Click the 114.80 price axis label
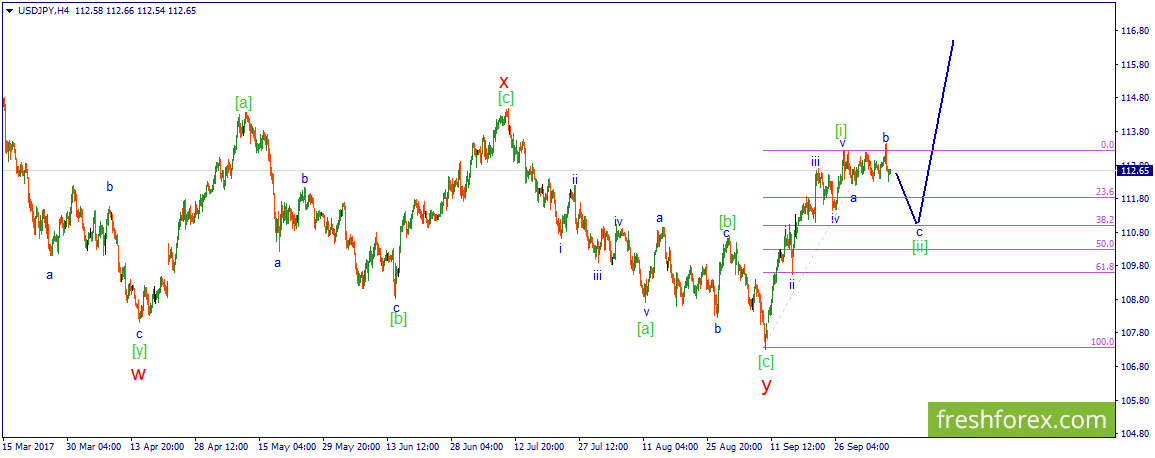Image resolution: width=1155 pixels, height=458 pixels. (1134, 99)
